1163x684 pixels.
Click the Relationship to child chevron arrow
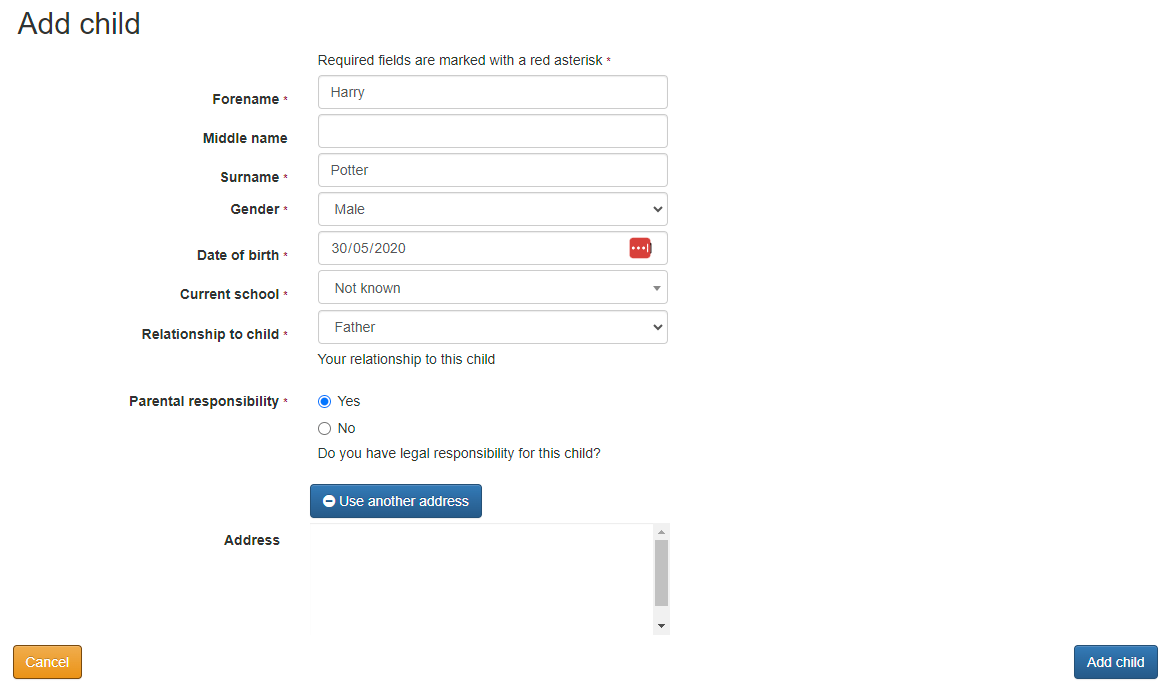tap(657, 327)
